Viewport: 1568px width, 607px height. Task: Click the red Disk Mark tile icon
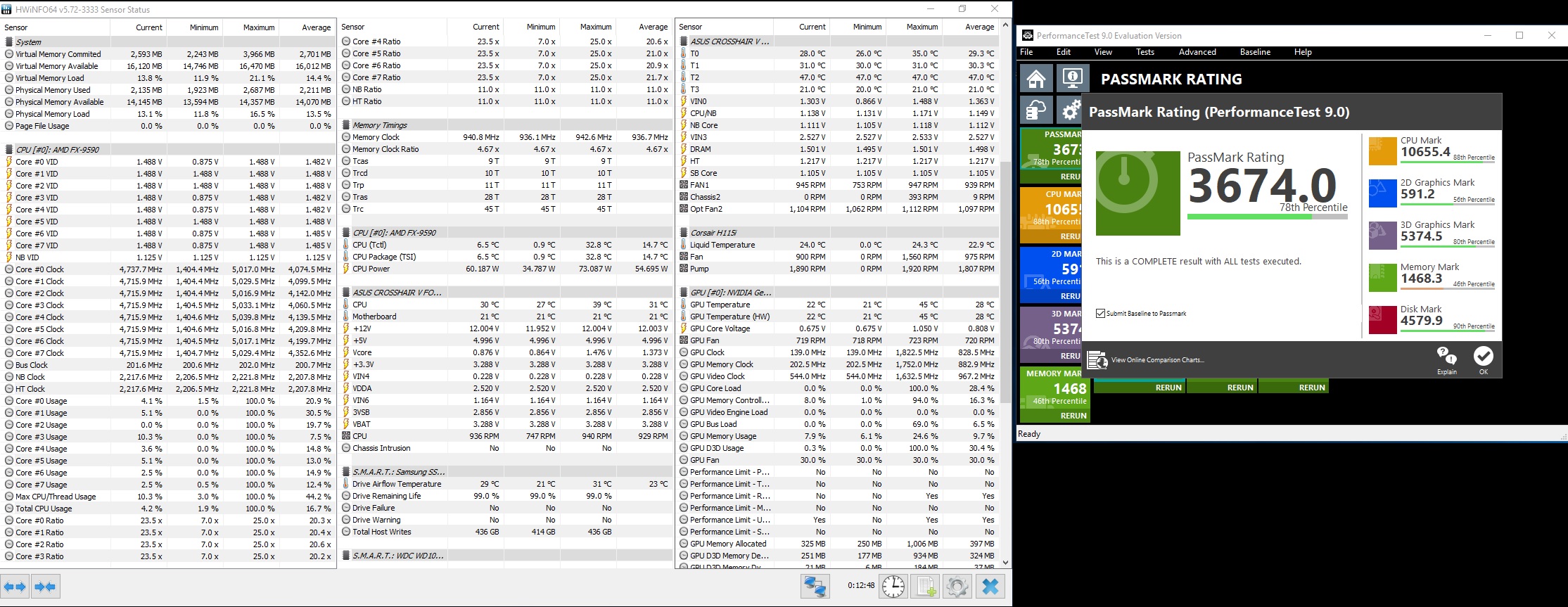1382,319
